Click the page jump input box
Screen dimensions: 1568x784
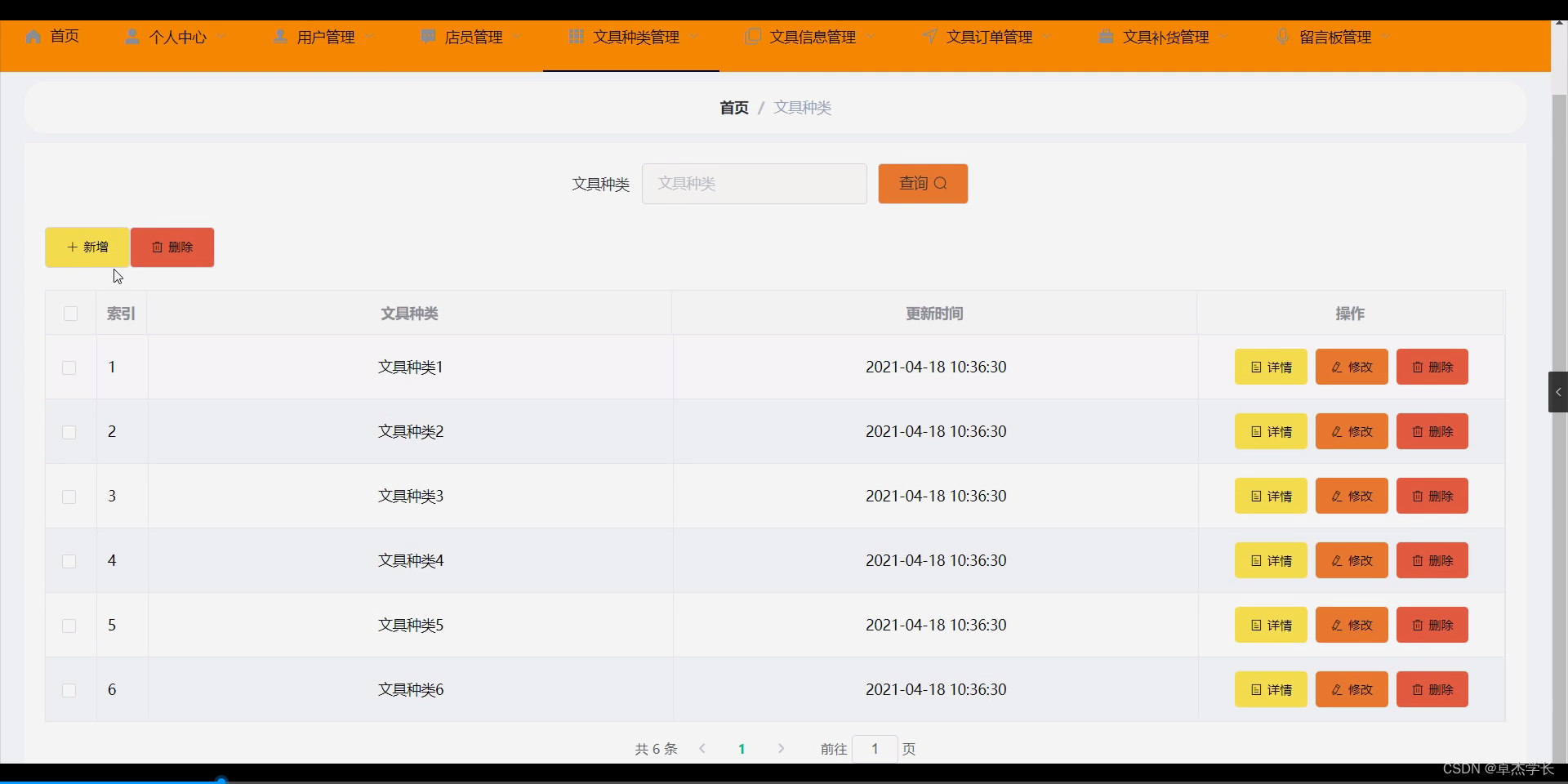coord(875,748)
